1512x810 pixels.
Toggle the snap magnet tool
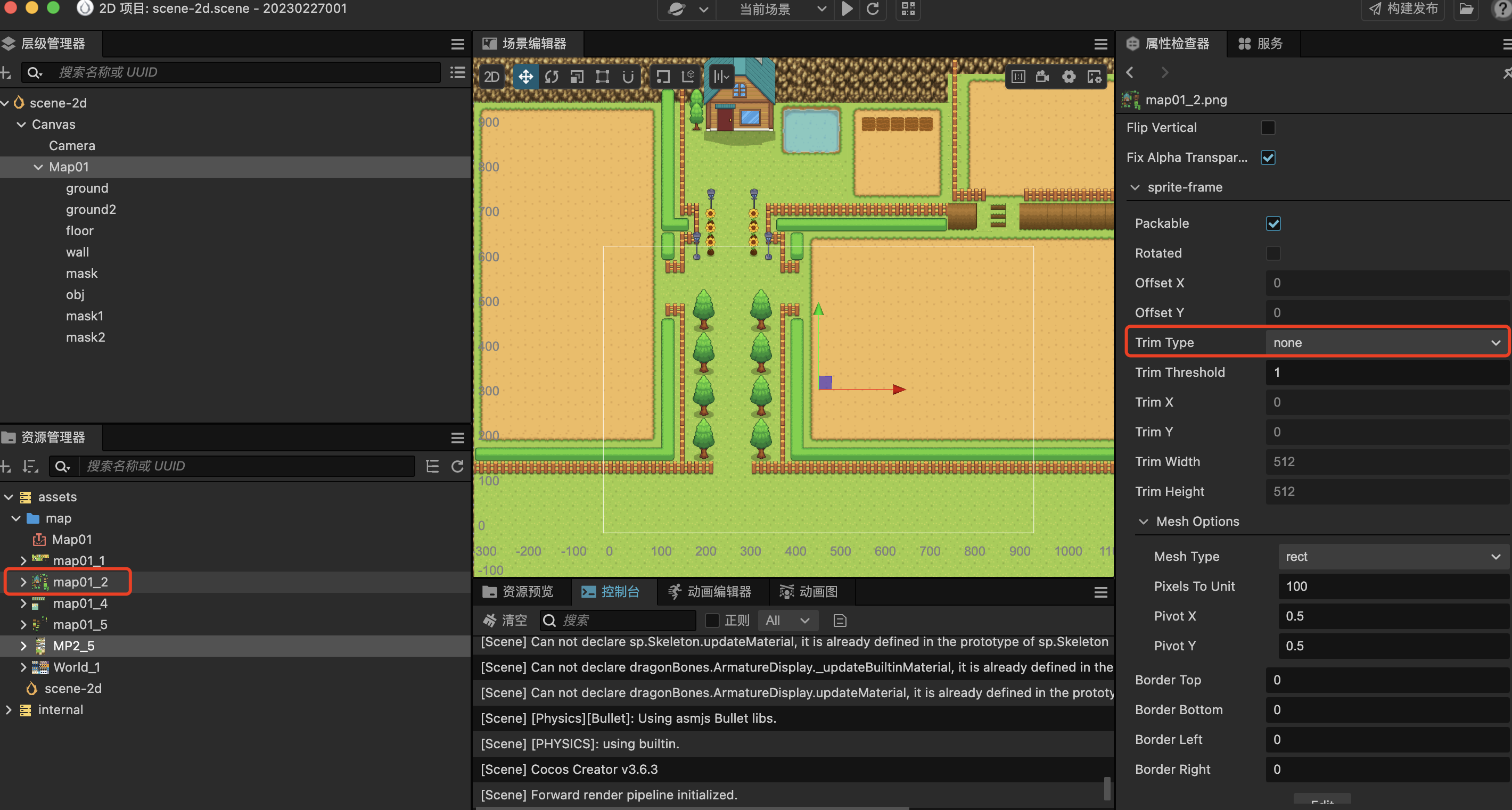628,77
